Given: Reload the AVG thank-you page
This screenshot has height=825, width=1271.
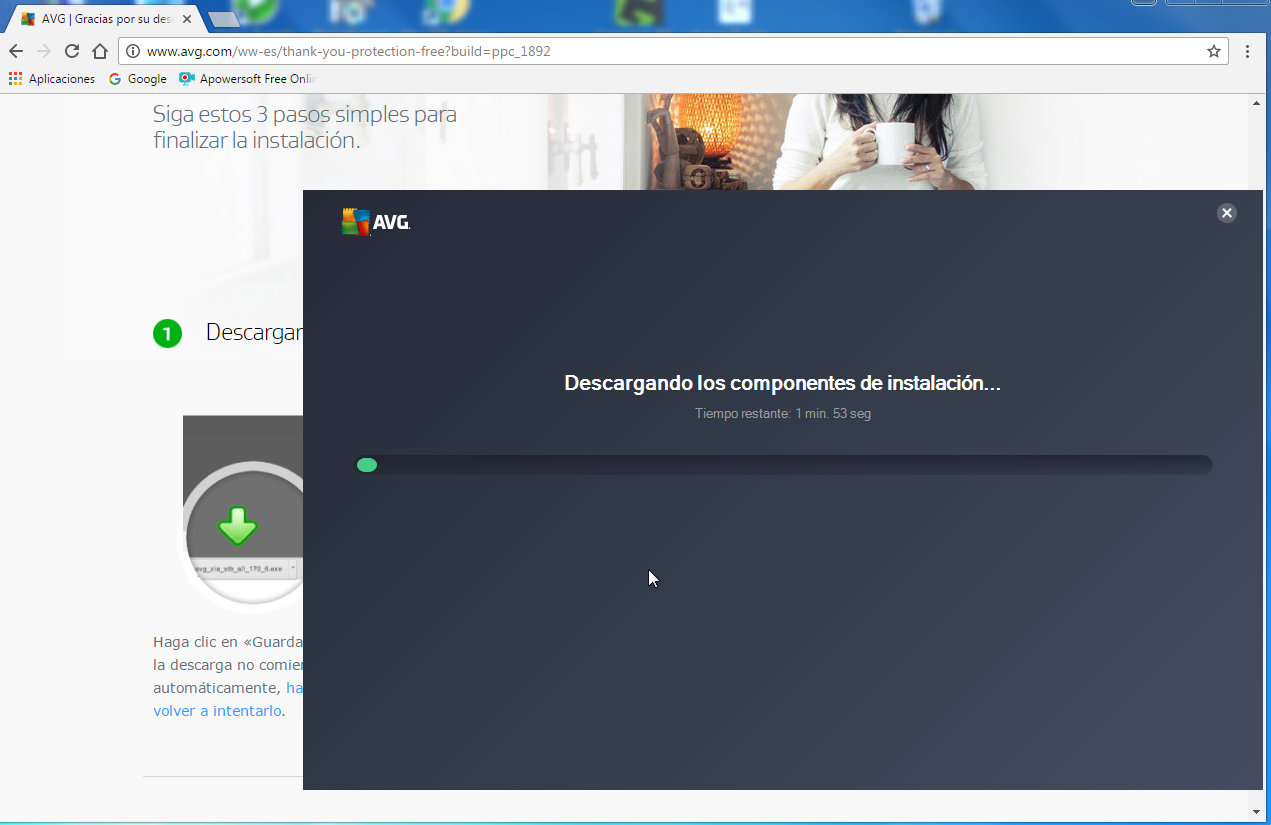Looking at the screenshot, I should pyautogui.click(x=72, y=51).
